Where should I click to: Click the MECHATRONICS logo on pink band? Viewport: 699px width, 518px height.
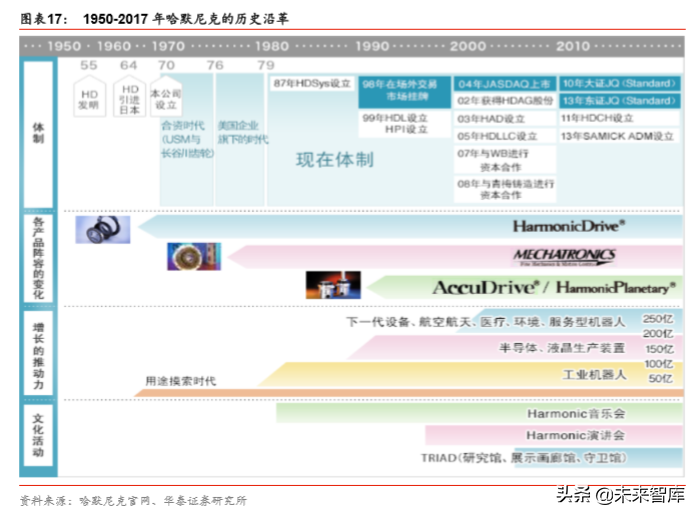(x=564, y=256)
